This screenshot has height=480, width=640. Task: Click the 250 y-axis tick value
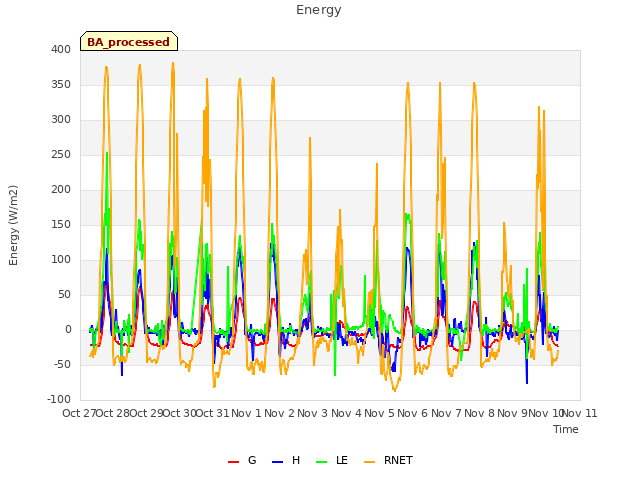(x=61, y=155)
